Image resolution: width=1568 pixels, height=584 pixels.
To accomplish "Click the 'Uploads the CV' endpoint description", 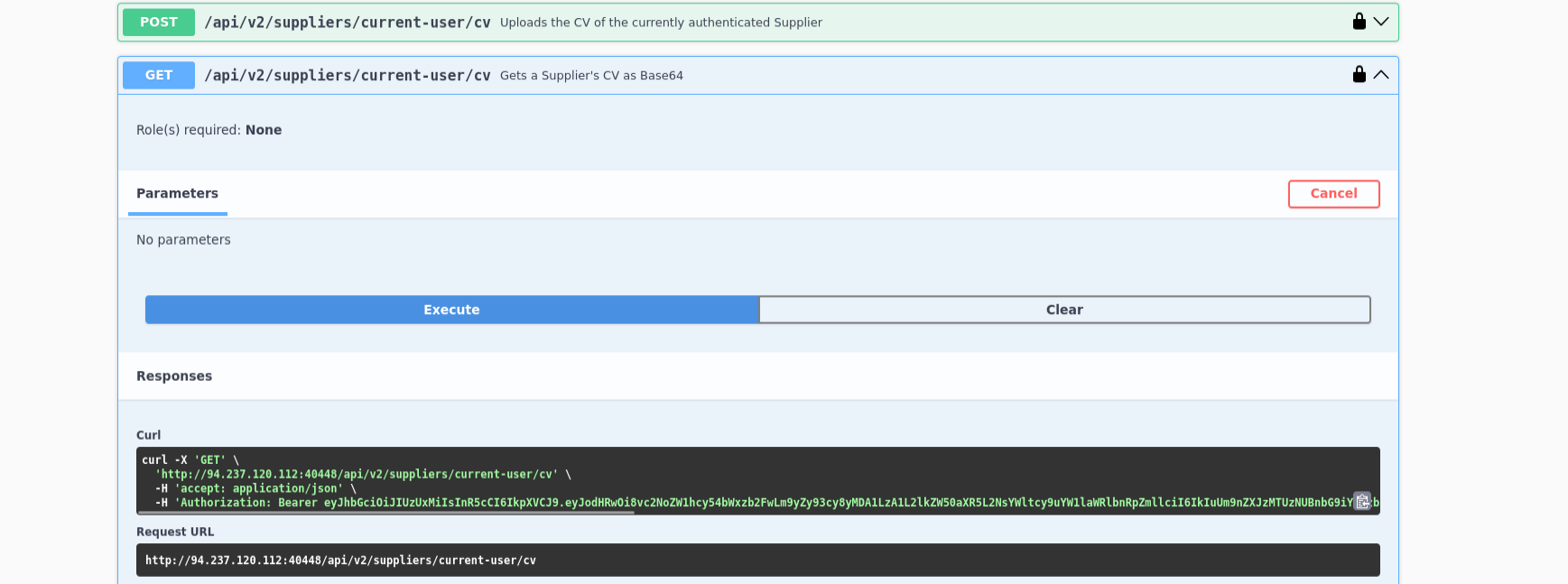I will [661, 23].
